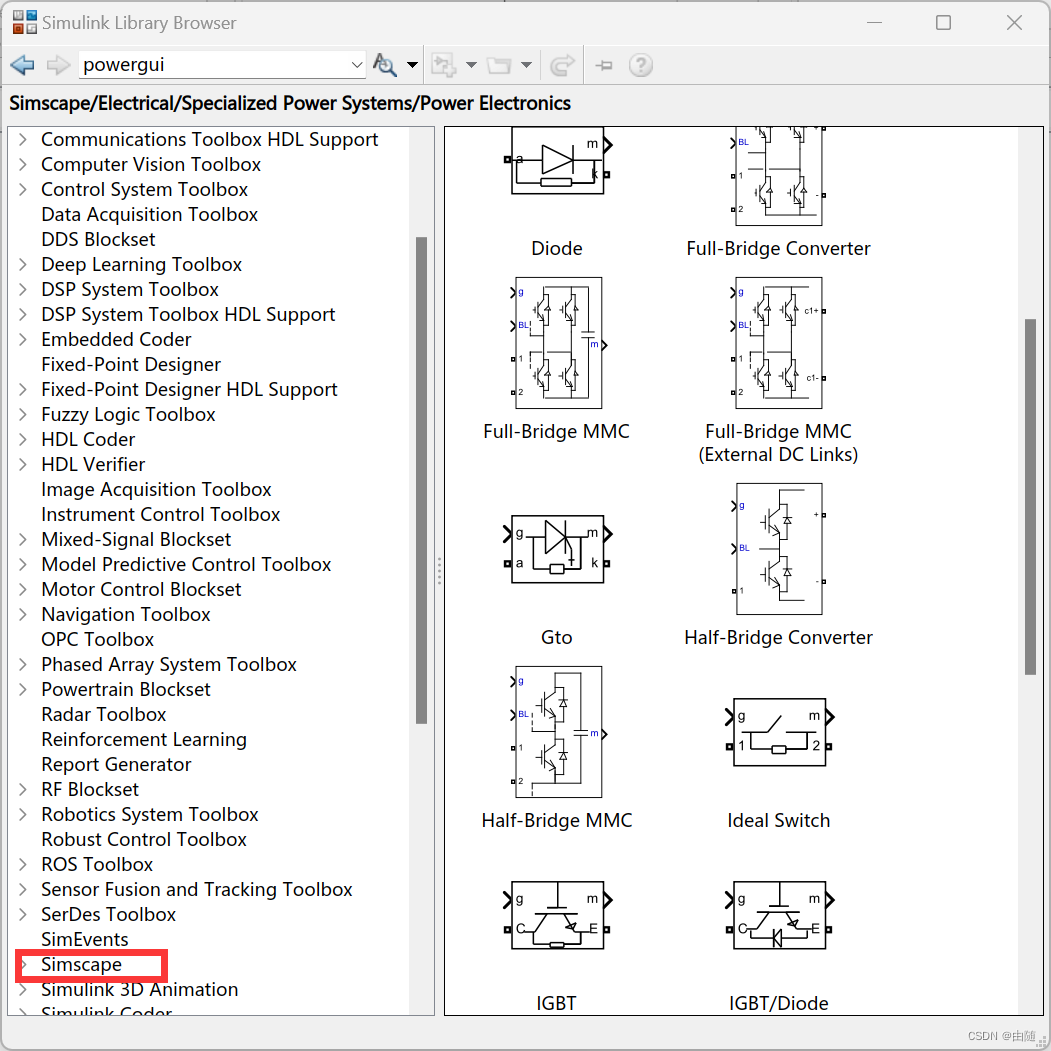Screen dimensions: 1051x1051
Task: Open the powergui search combo dropdown
Action: (x=357, y=65)
